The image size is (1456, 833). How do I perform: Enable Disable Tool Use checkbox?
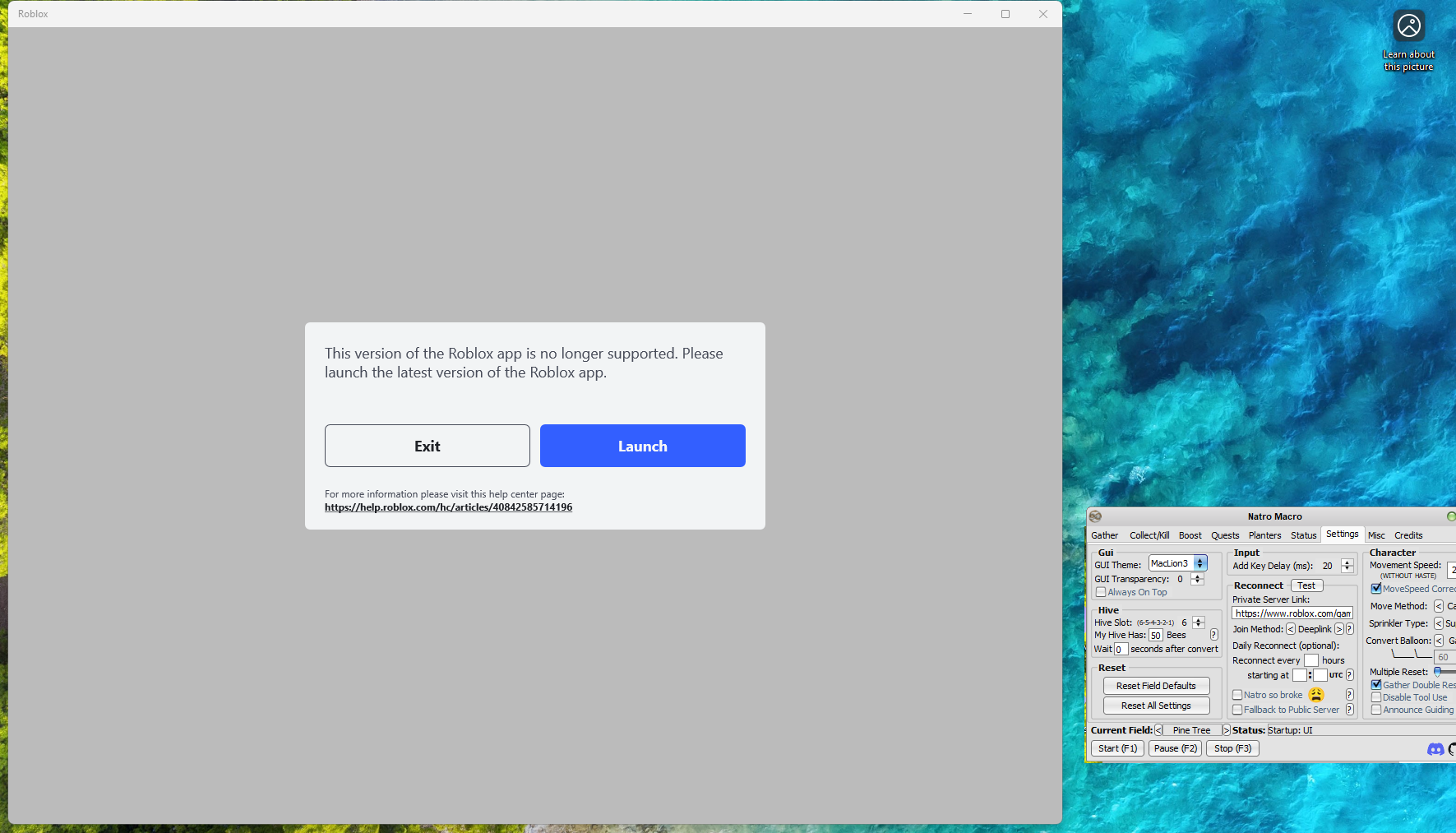pos(1376,697)
